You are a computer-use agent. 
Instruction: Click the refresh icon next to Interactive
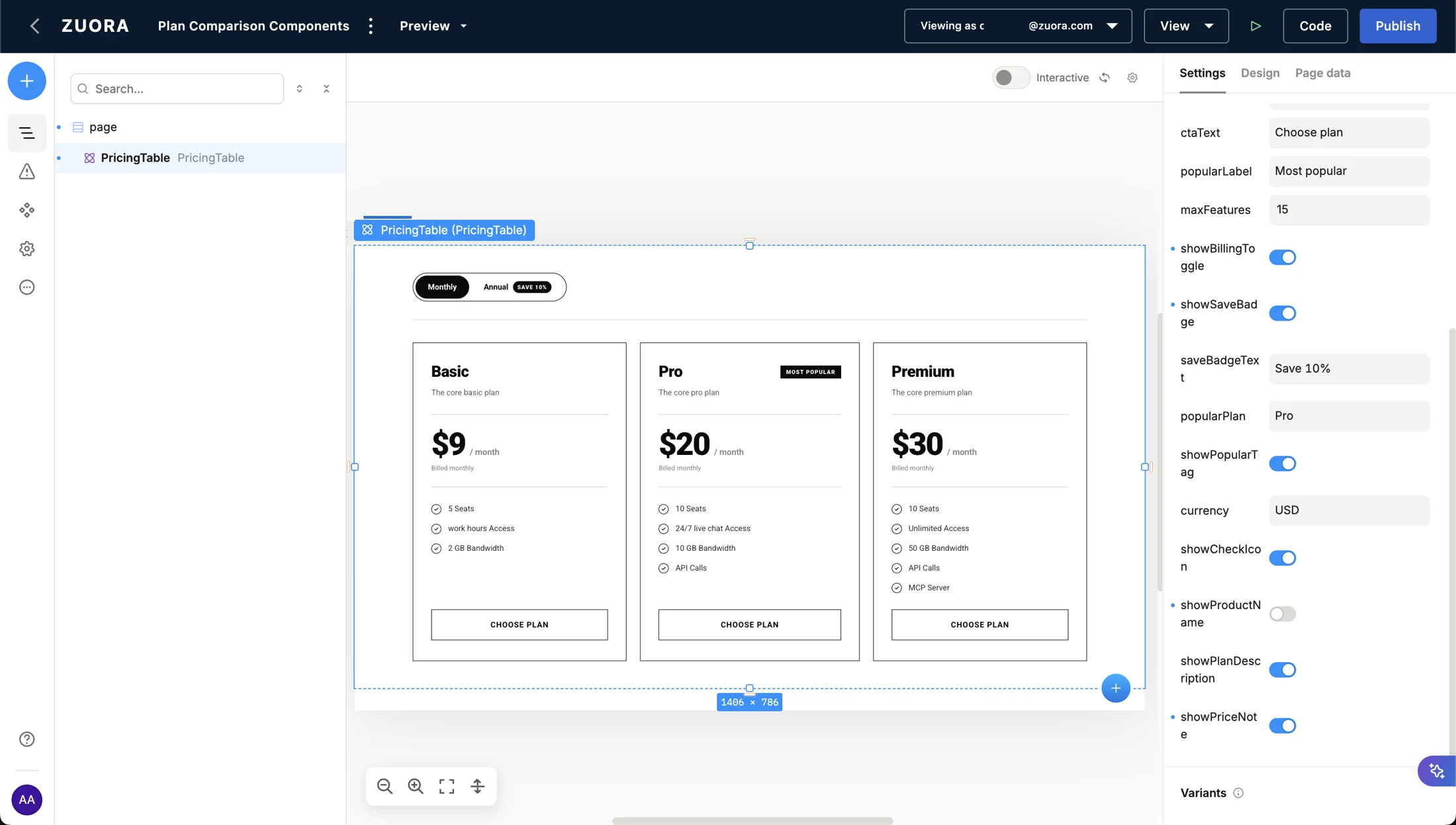pos(1105,77)
